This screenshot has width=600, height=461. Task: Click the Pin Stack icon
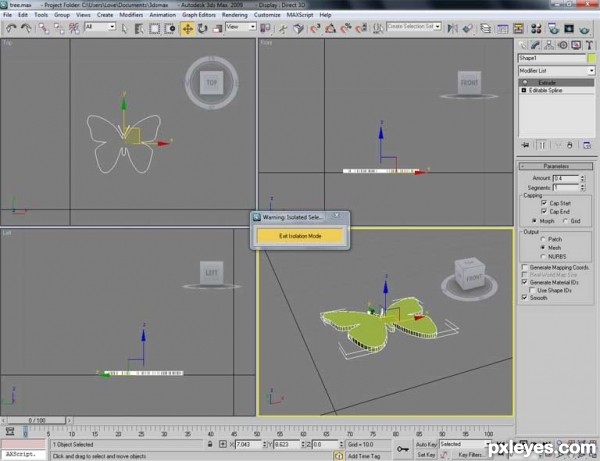[525, 145]
